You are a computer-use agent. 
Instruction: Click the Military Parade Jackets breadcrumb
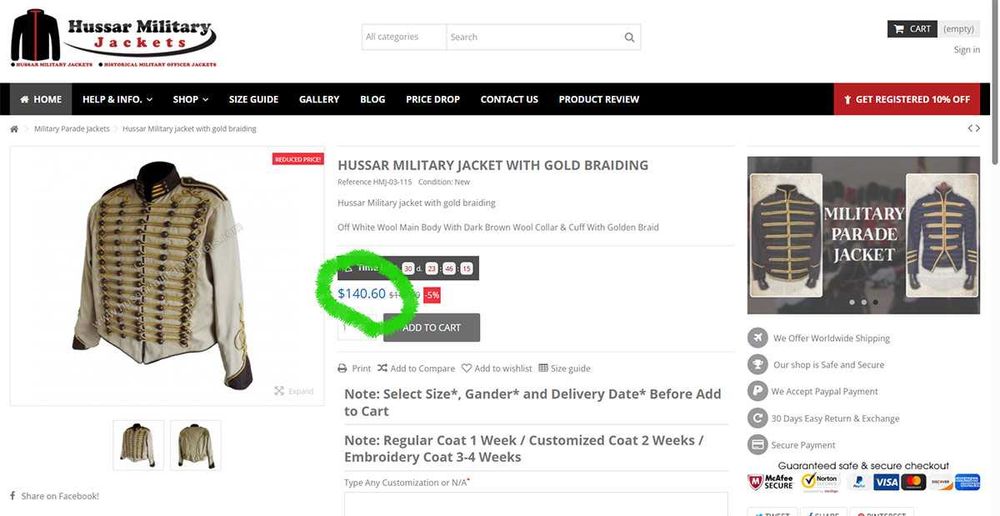tap(72, 129)
